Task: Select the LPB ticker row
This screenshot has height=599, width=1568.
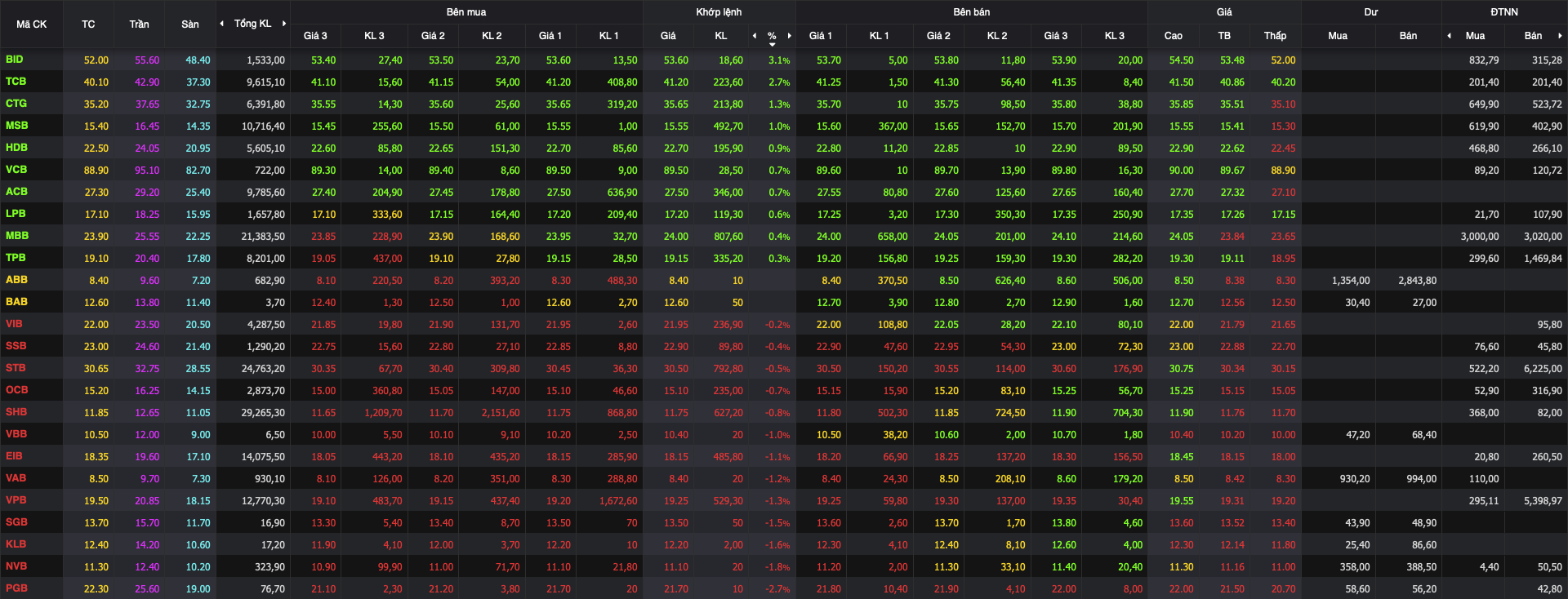Action: point(16,214)
